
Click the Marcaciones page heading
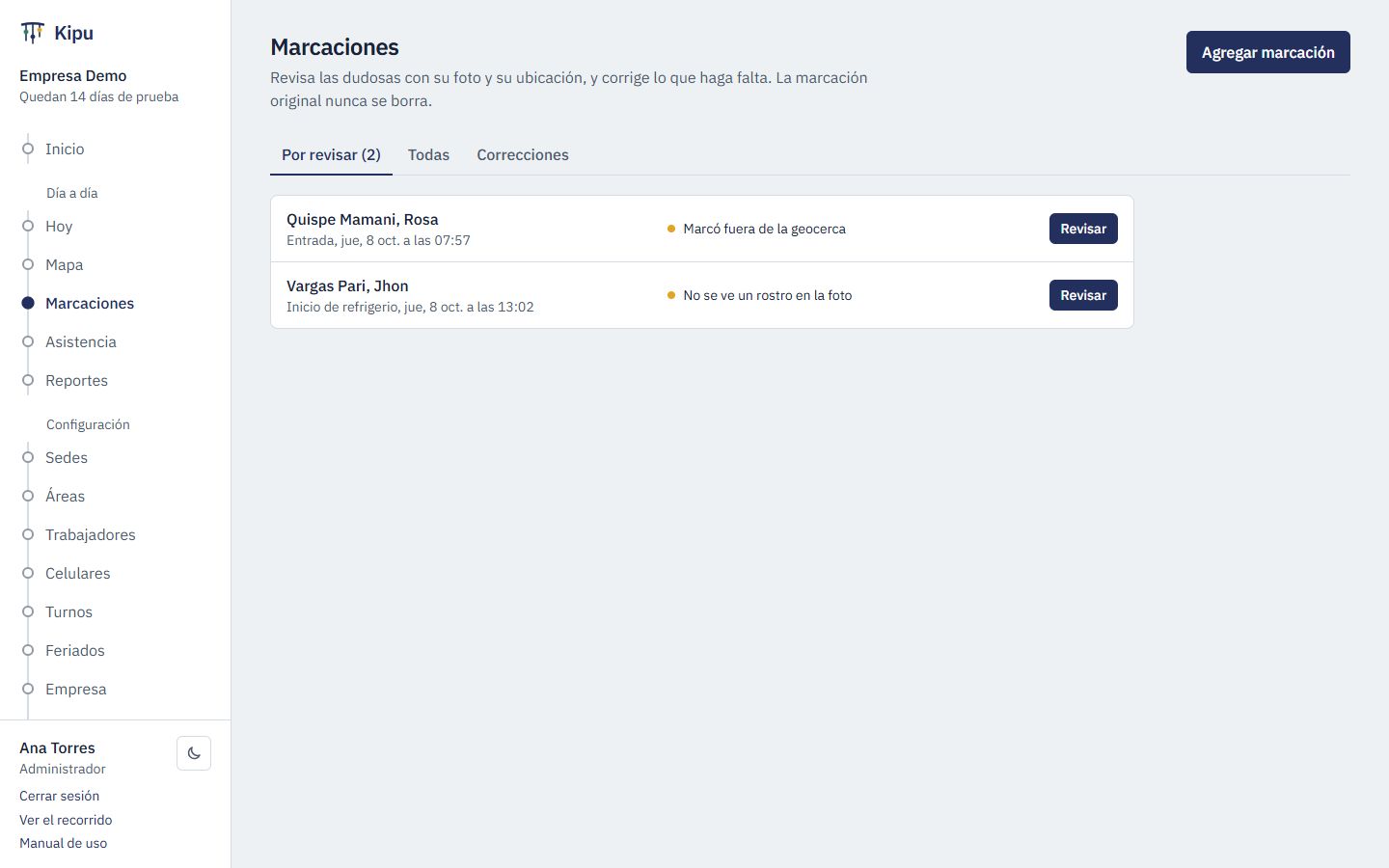coord(334,47)
